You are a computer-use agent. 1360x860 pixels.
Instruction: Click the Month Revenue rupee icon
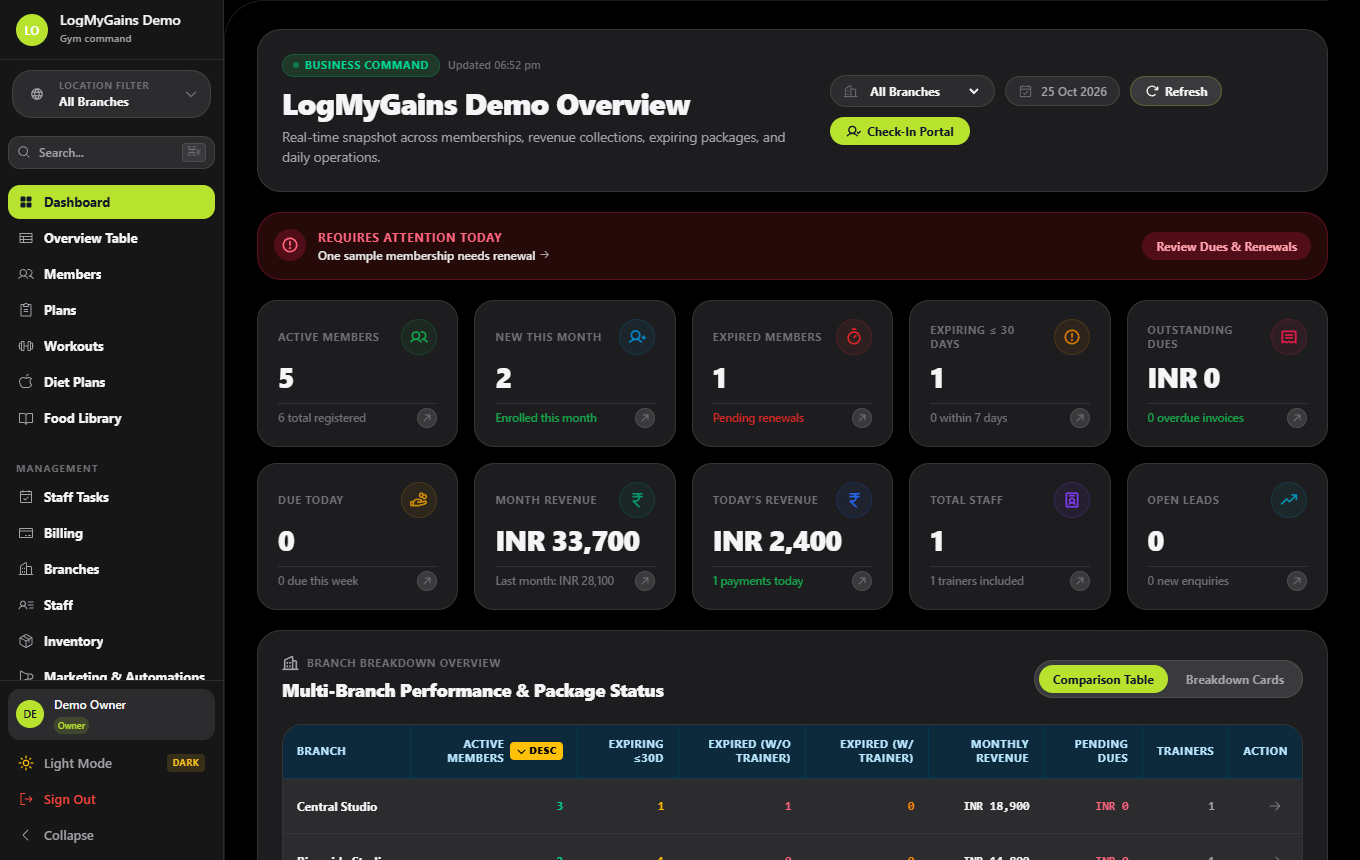point(637,500)
